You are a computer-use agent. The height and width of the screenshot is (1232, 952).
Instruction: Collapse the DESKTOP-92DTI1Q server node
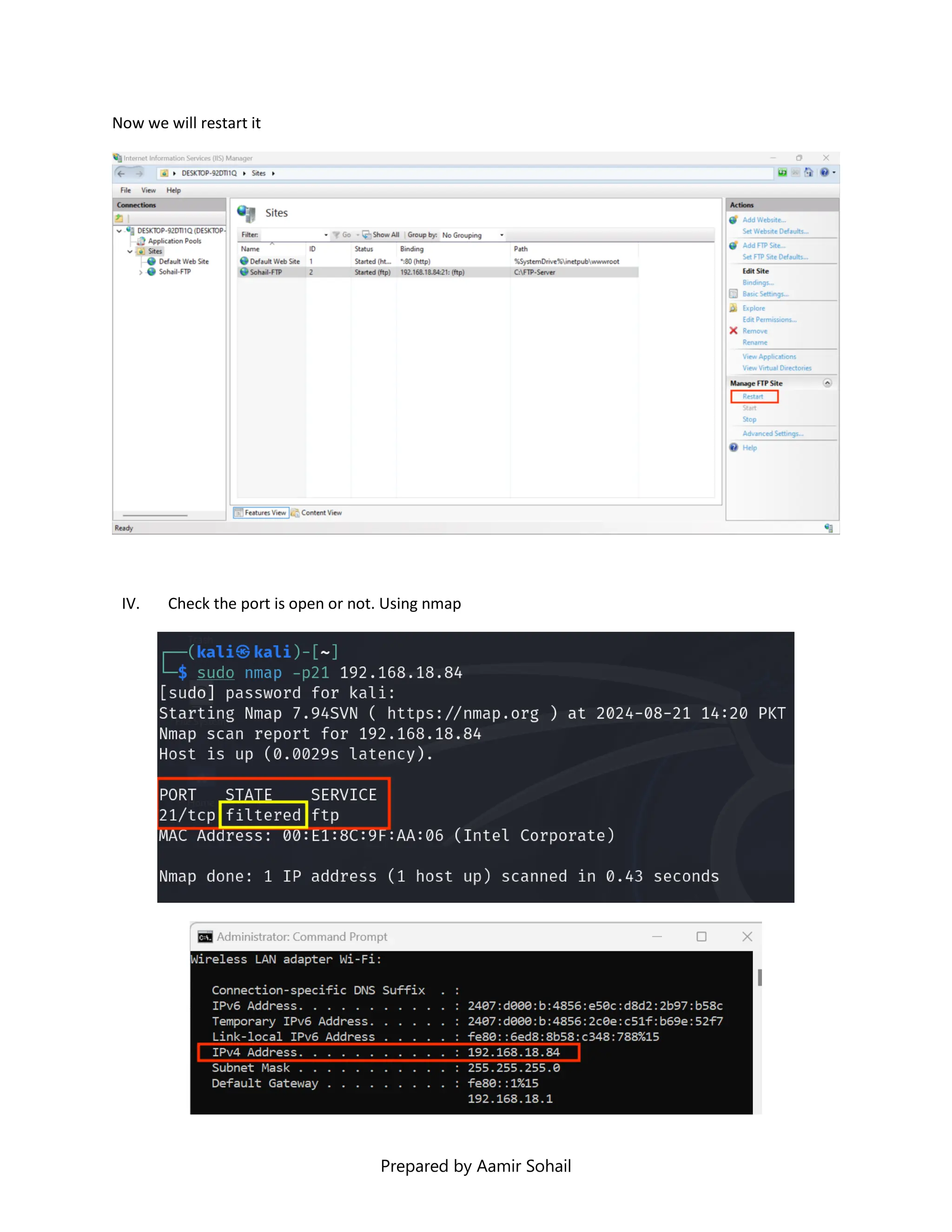pos(119,231)
